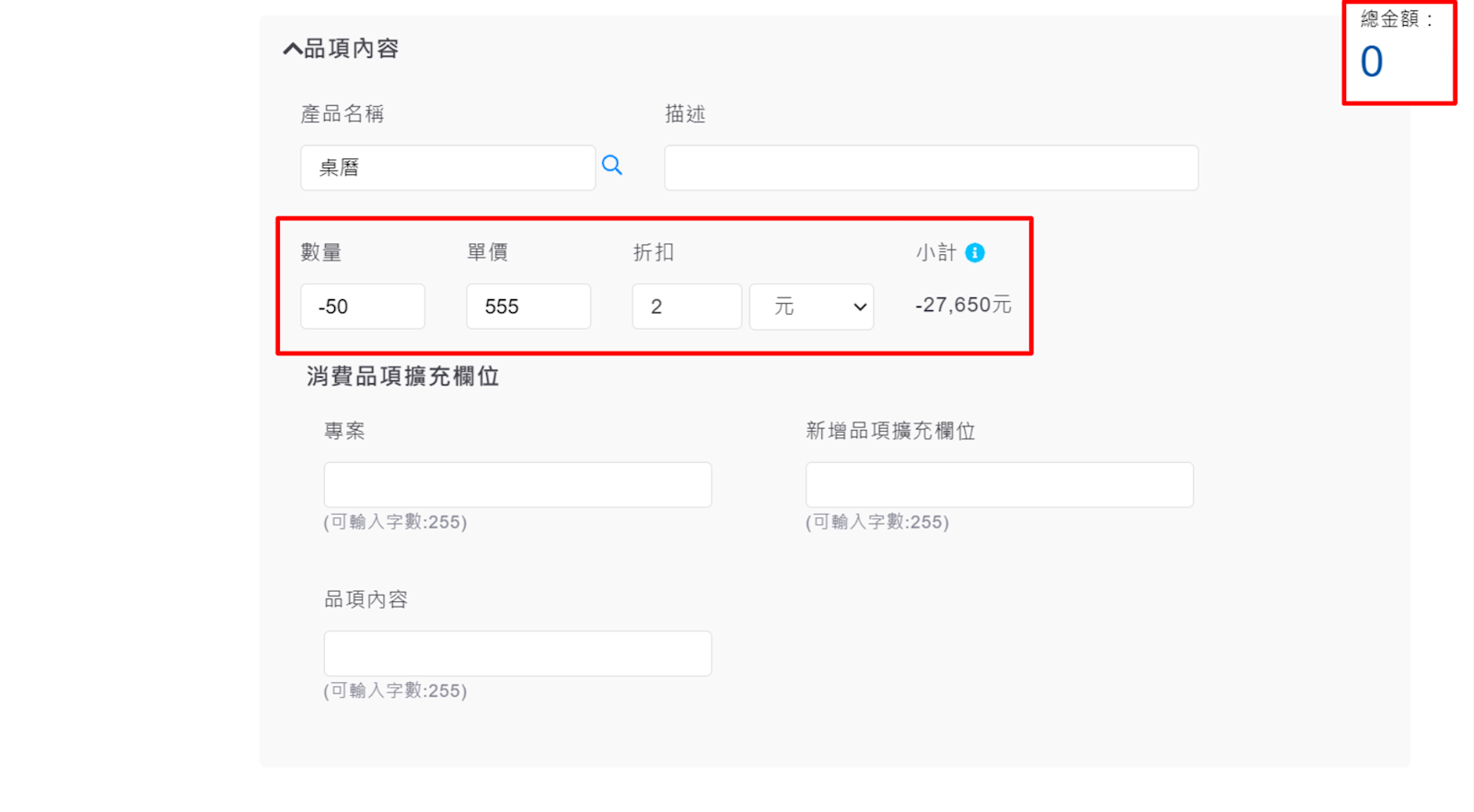Focus the 產品名稱 field containing 桌曆
The image size is (1474, 812).
(447, 168)
